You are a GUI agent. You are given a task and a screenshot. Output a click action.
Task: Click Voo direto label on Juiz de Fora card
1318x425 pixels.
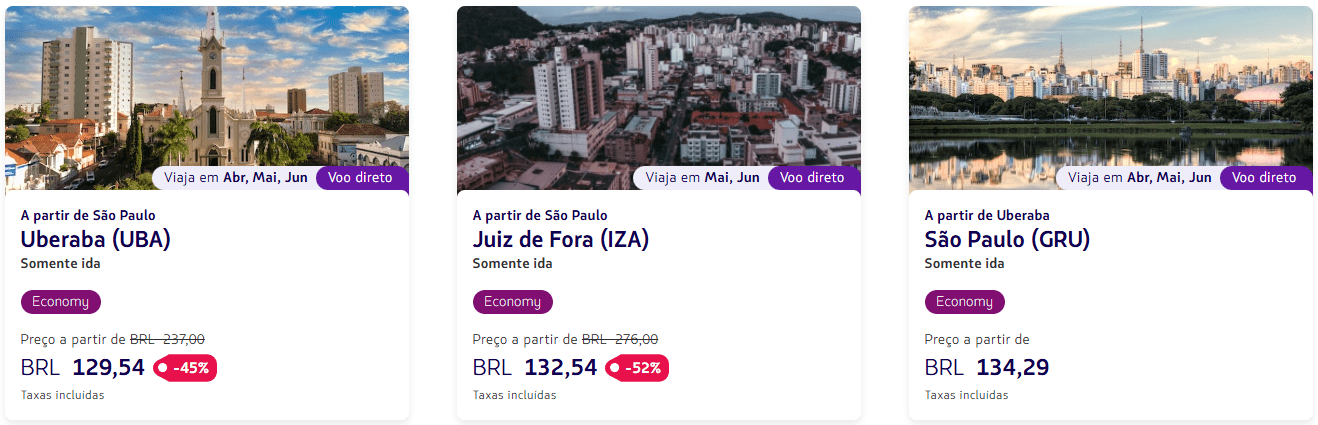[812, 178]
